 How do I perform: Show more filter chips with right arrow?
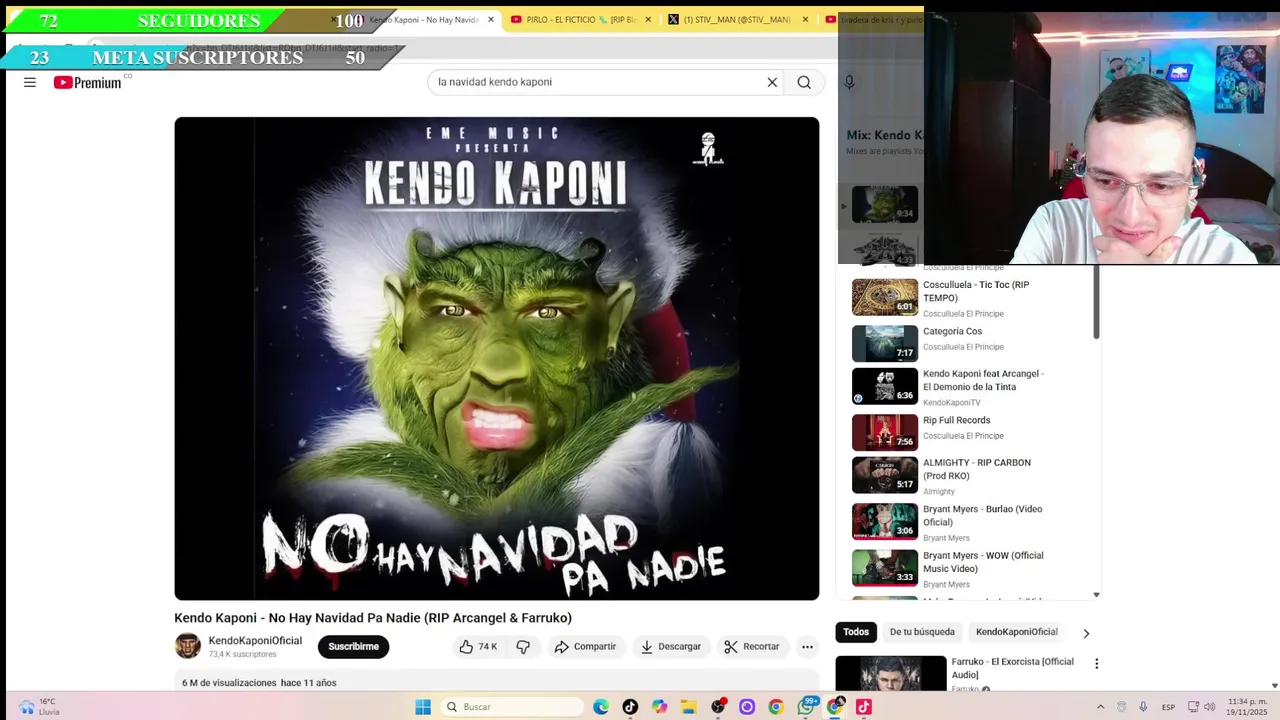pos(1086,633)
